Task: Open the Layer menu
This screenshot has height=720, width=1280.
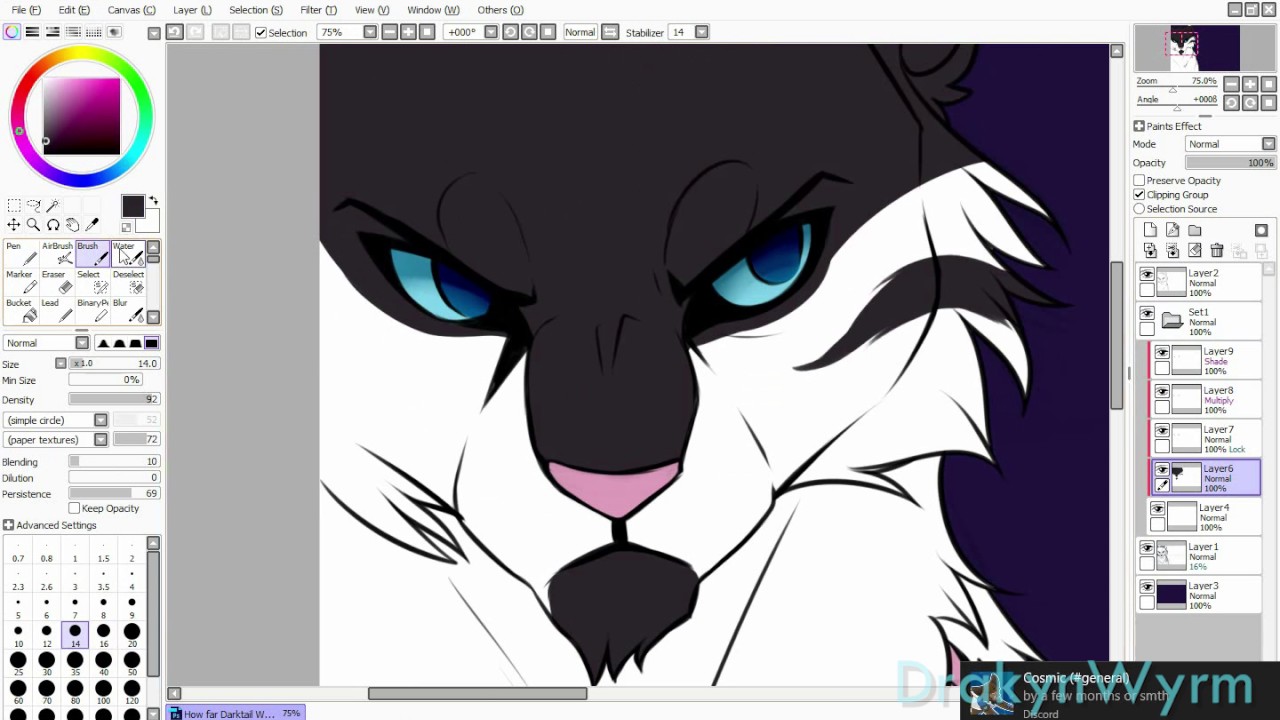Action: [x=192, y=10]
